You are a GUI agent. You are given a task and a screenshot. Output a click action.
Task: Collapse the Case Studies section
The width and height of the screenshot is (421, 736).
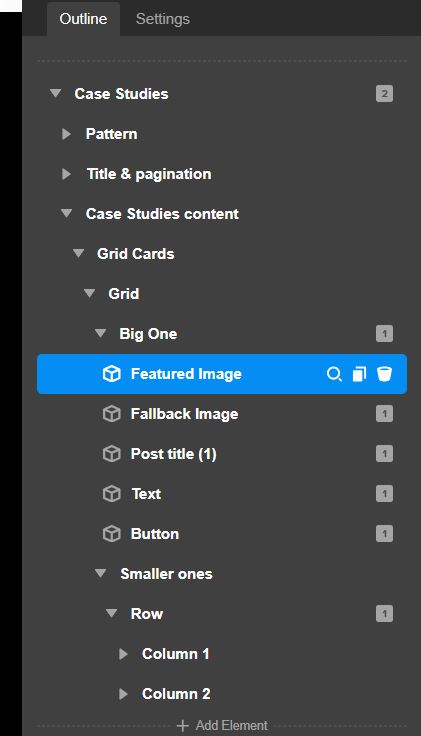(55, 93)
